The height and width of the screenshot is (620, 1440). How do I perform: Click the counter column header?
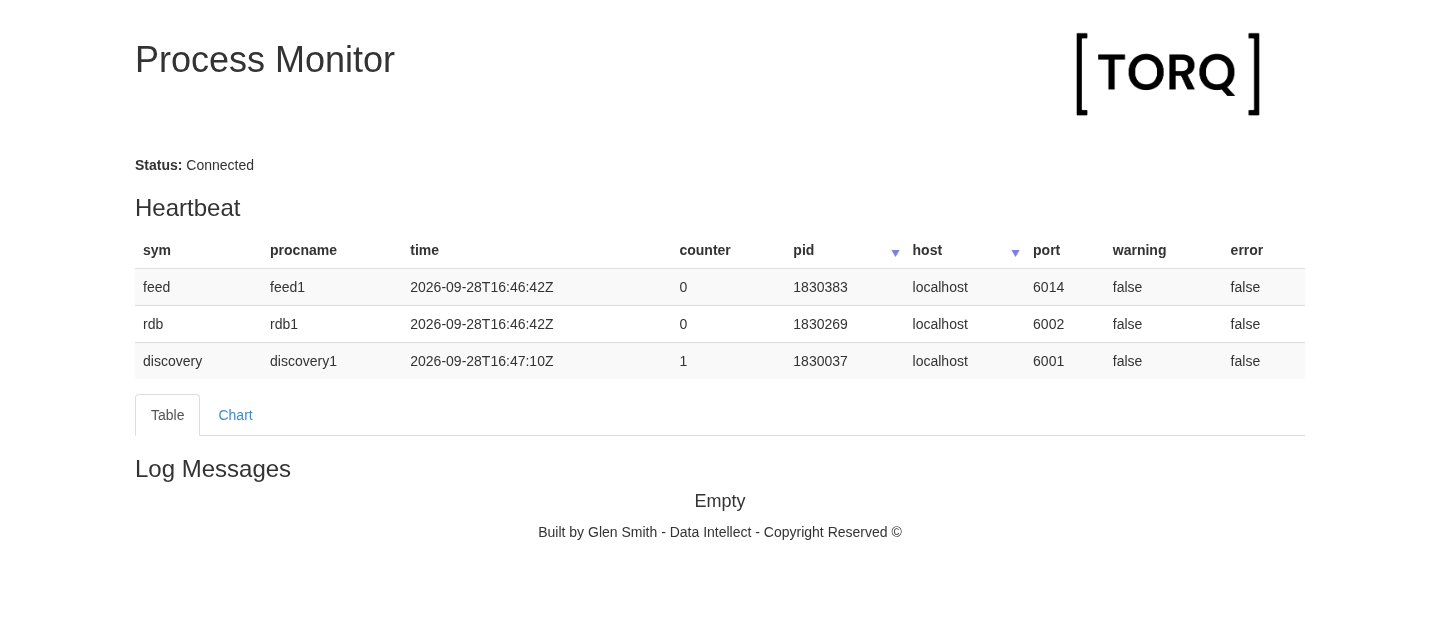705,250
